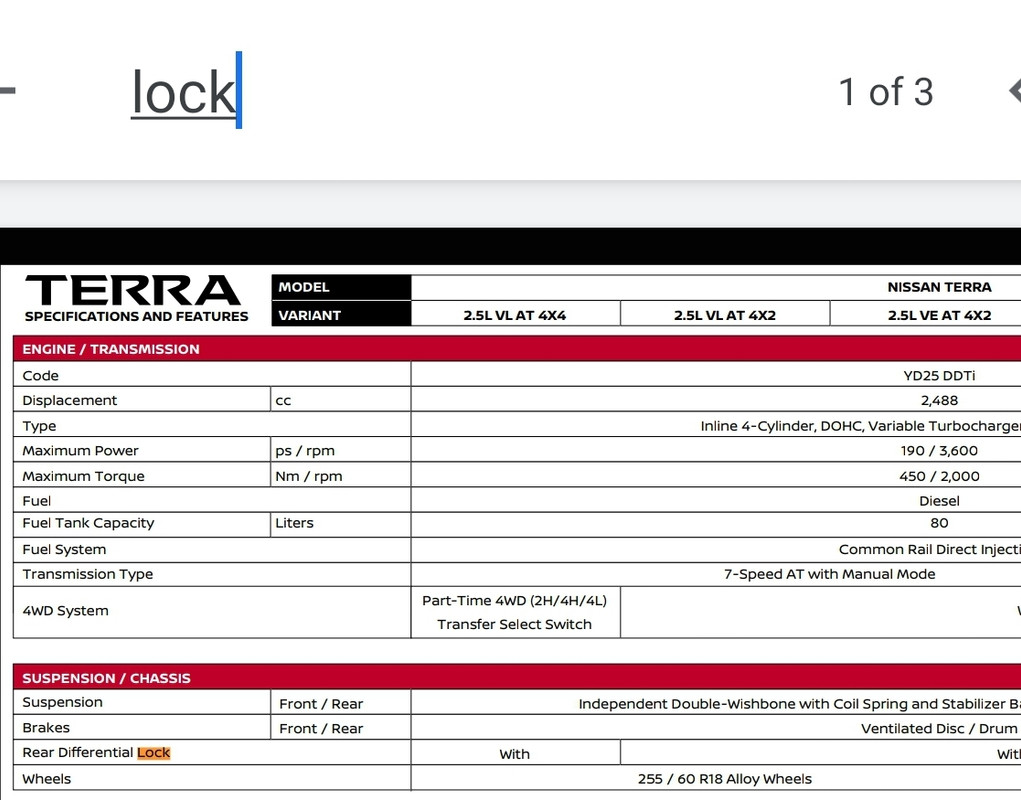Image resolution: width=1021 pixels, height=800 pixels.
Task: Click the tank capacity value "80"
Action: pyautogui.click(x=939, y=523)
